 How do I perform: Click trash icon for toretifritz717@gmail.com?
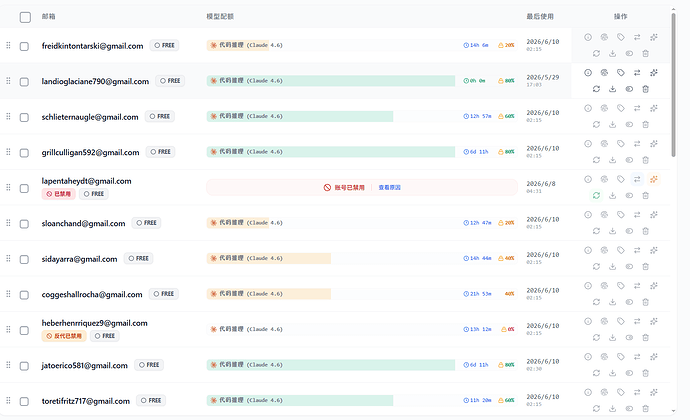pyautogui.click(x=646, y=409)
